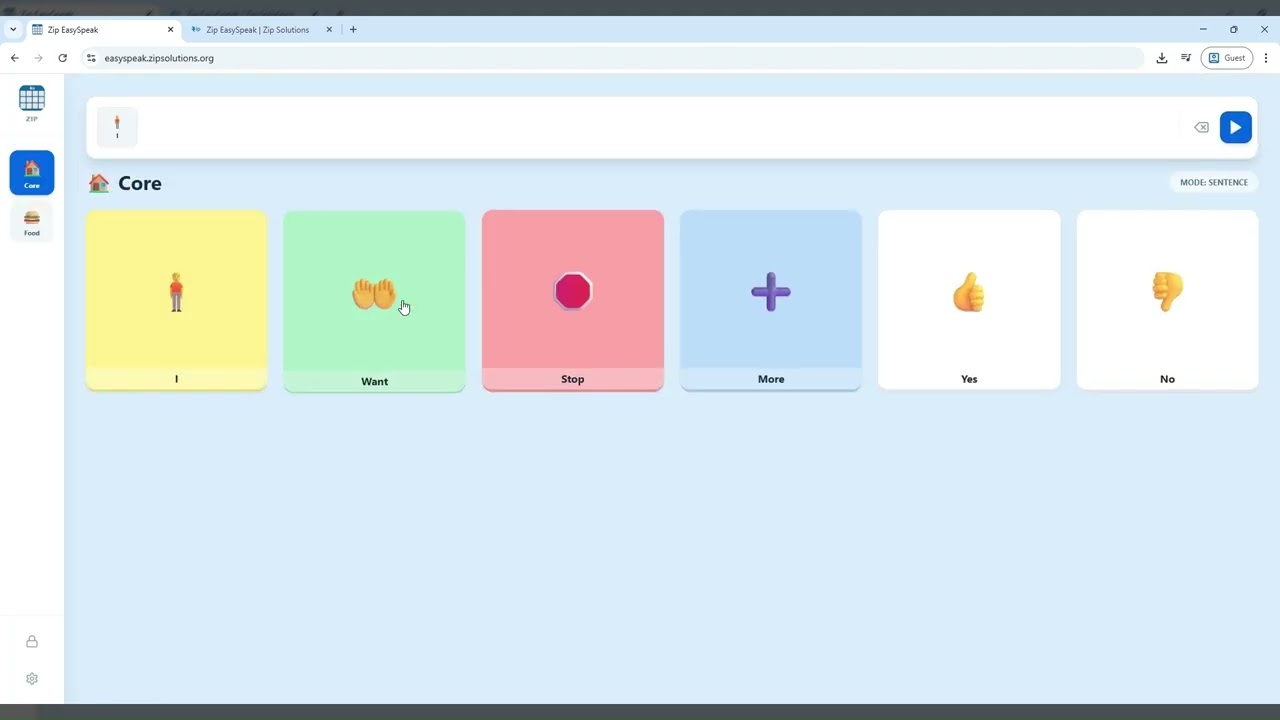View site information icon in address bar
Screen dimensions: 1280x720
click(91, 58)
